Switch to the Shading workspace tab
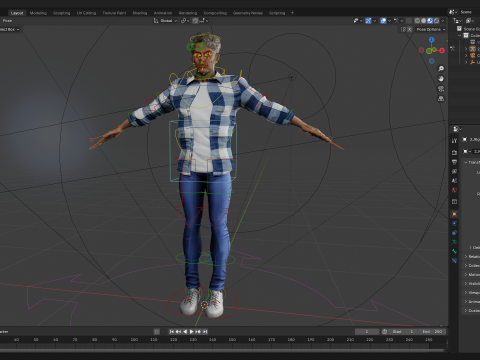480x360 pixels. click(x=140, y=13)
